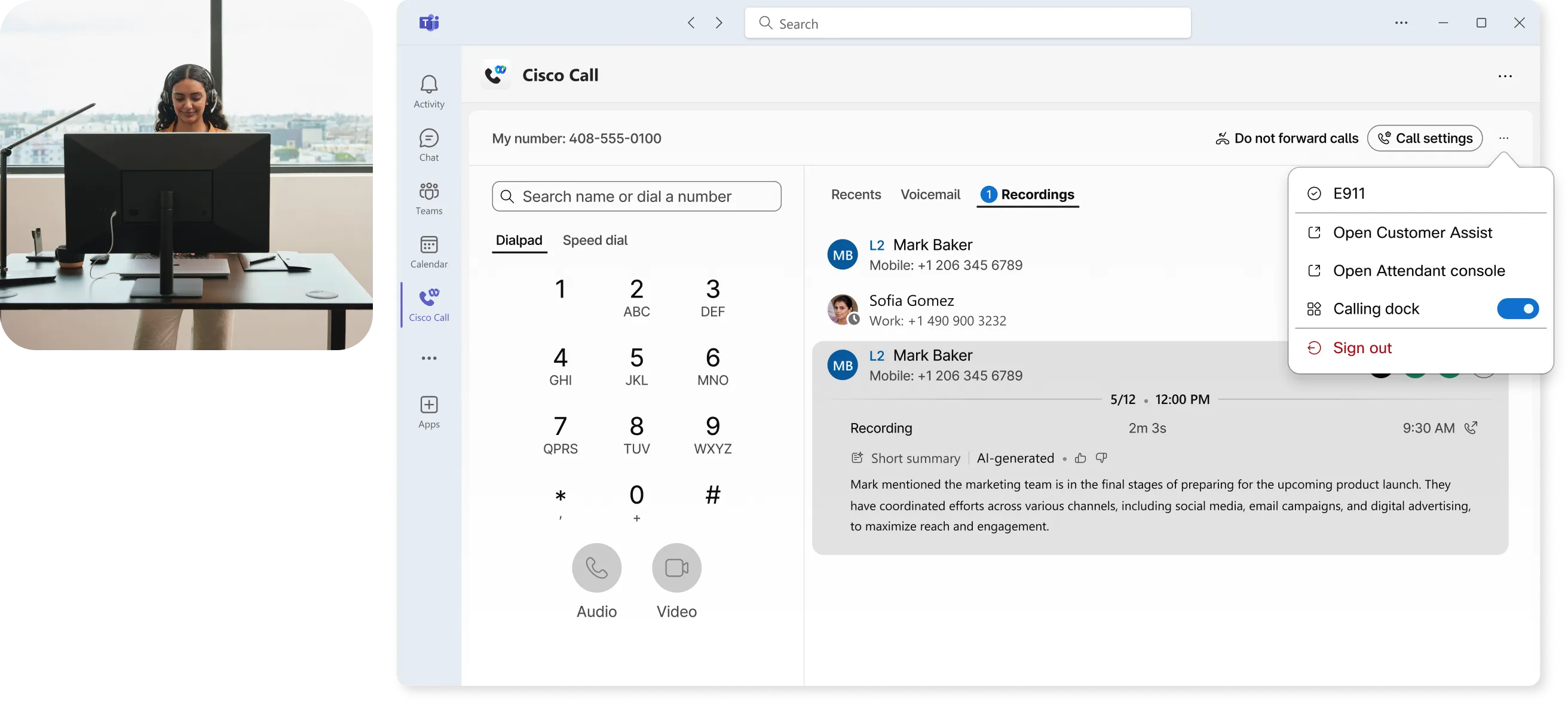Tap 0 plus key on dialpad
This screenshot has height=717, width=1568.
[636, 502]
